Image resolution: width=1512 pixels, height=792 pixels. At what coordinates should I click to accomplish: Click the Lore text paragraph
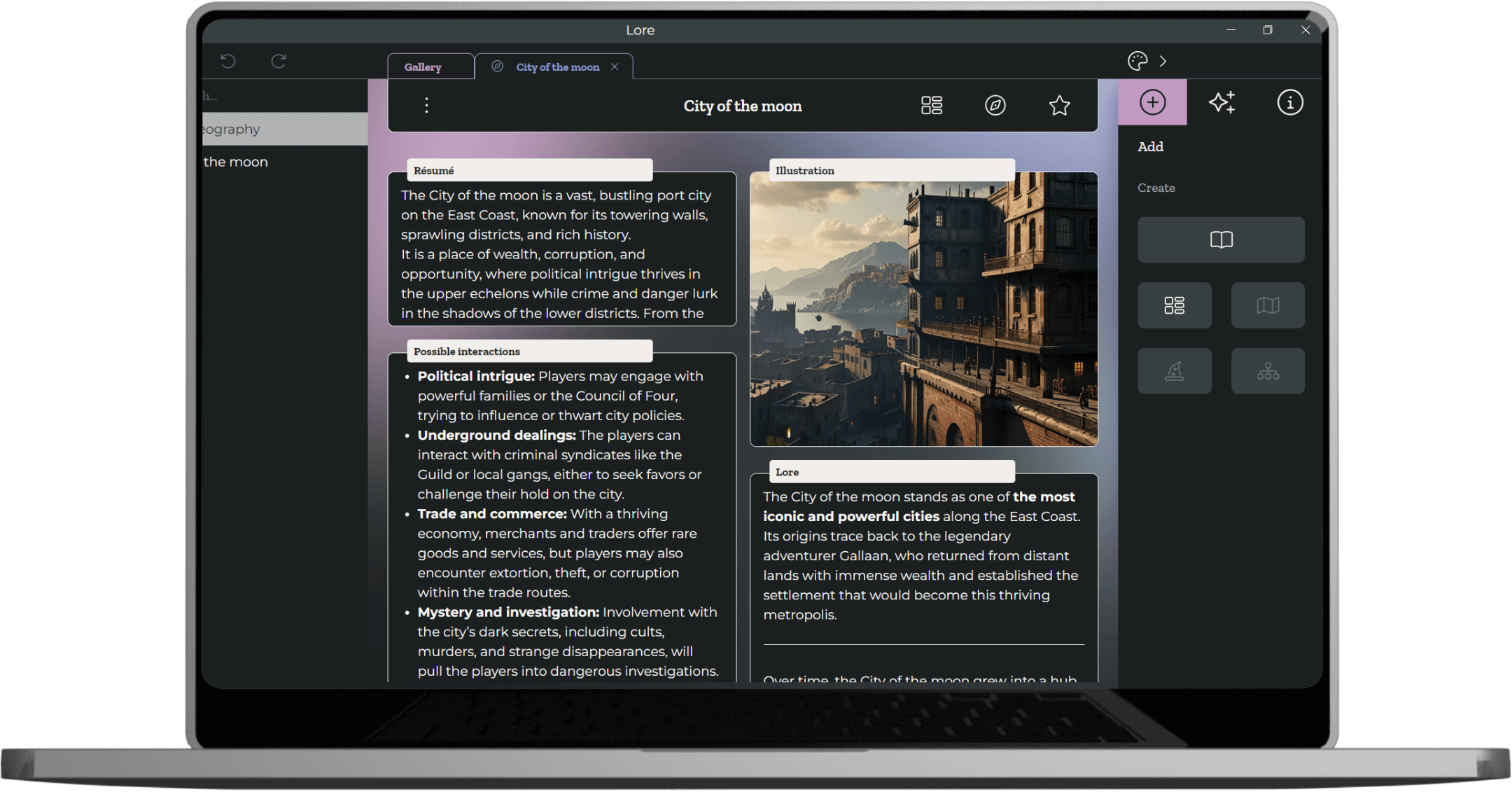[923, 555]
